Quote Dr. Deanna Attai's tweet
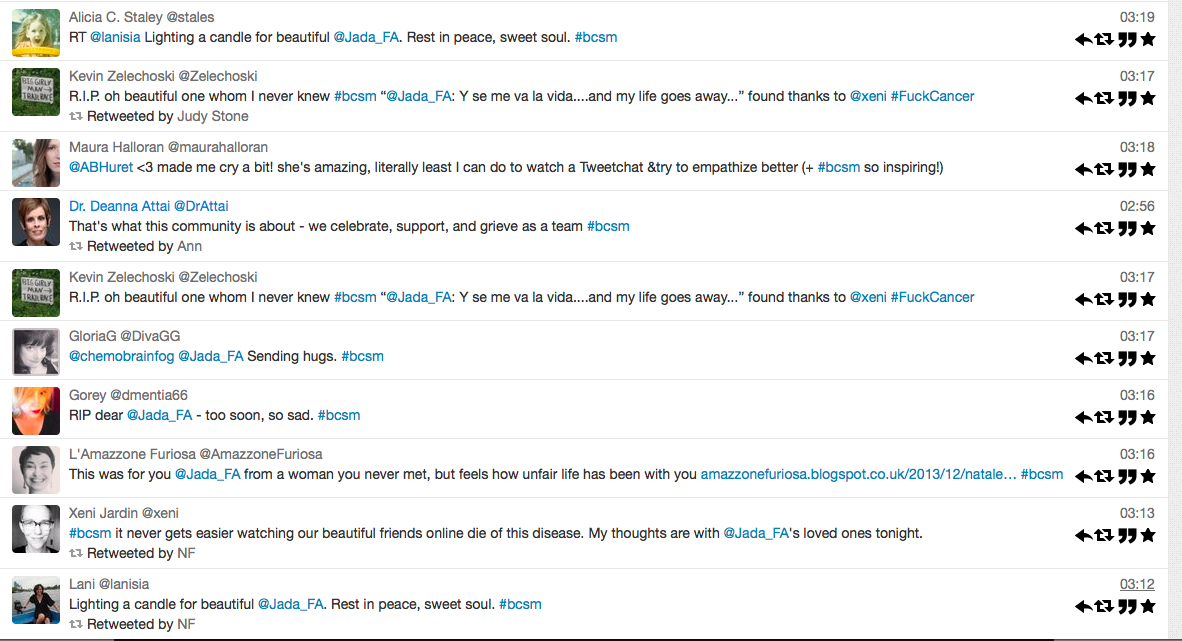The width and height of the screenshot is (1182, 641). (x=1127, y=228)
